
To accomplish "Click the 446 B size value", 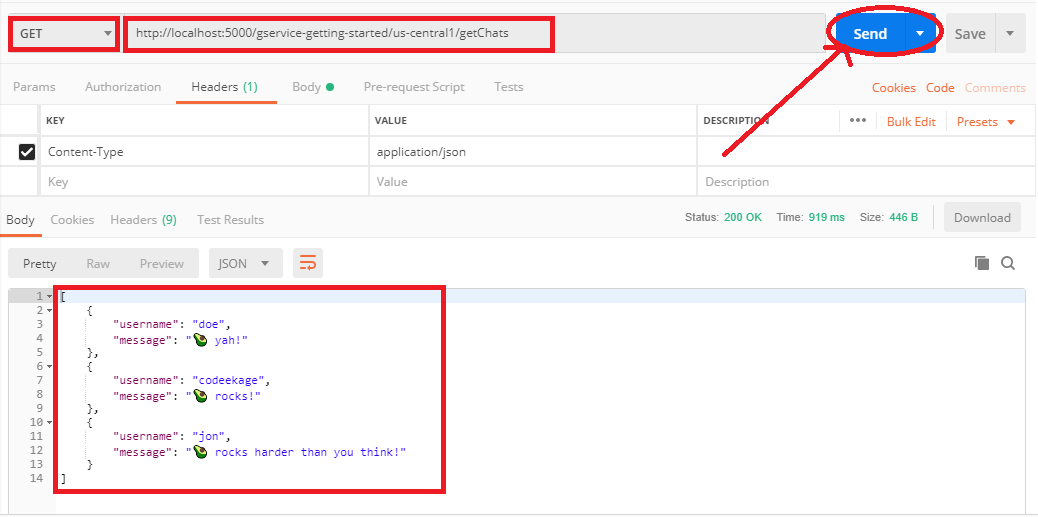I will coord(904,217).
